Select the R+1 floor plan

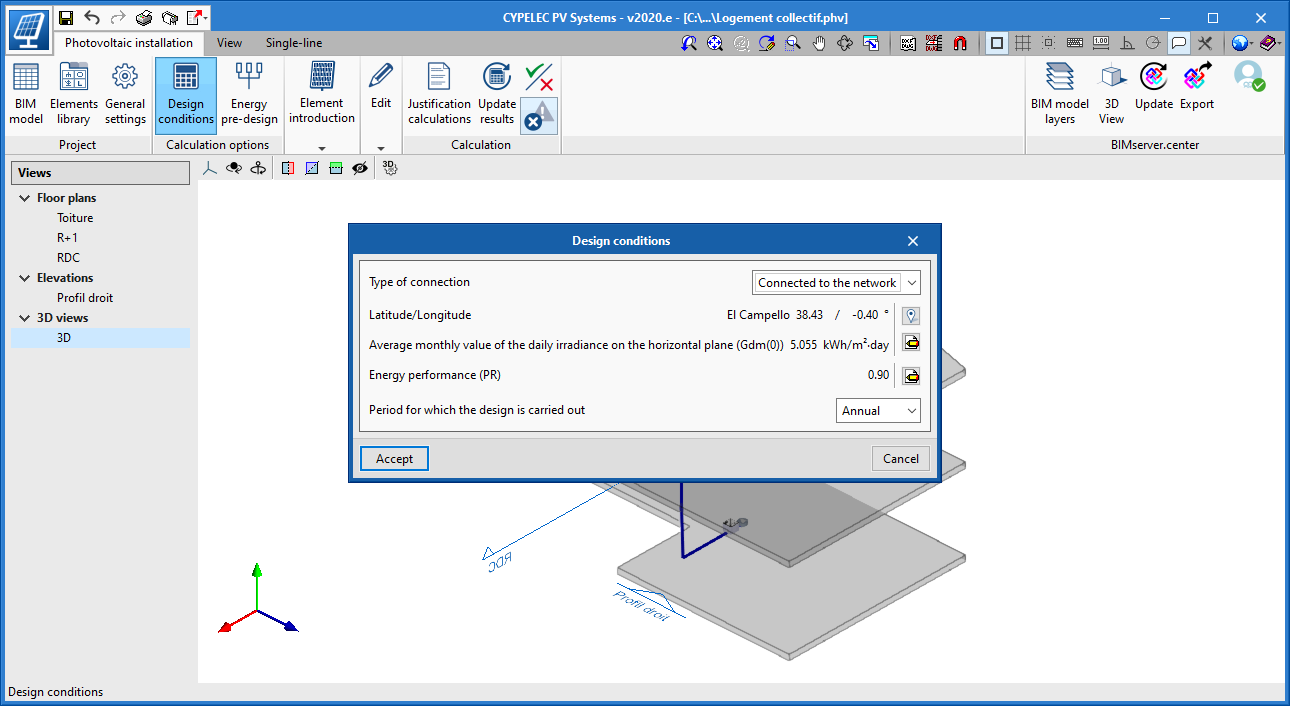click(x=67, y=238)
